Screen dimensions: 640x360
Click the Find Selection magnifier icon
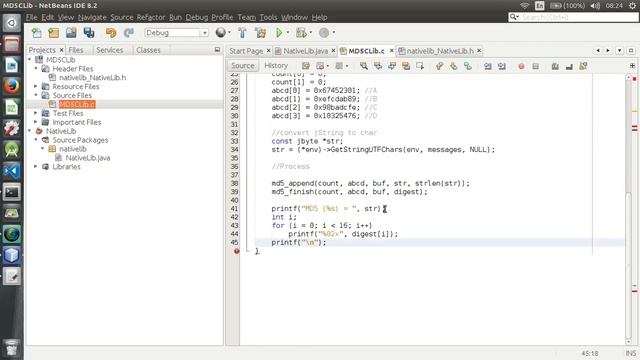363,66
